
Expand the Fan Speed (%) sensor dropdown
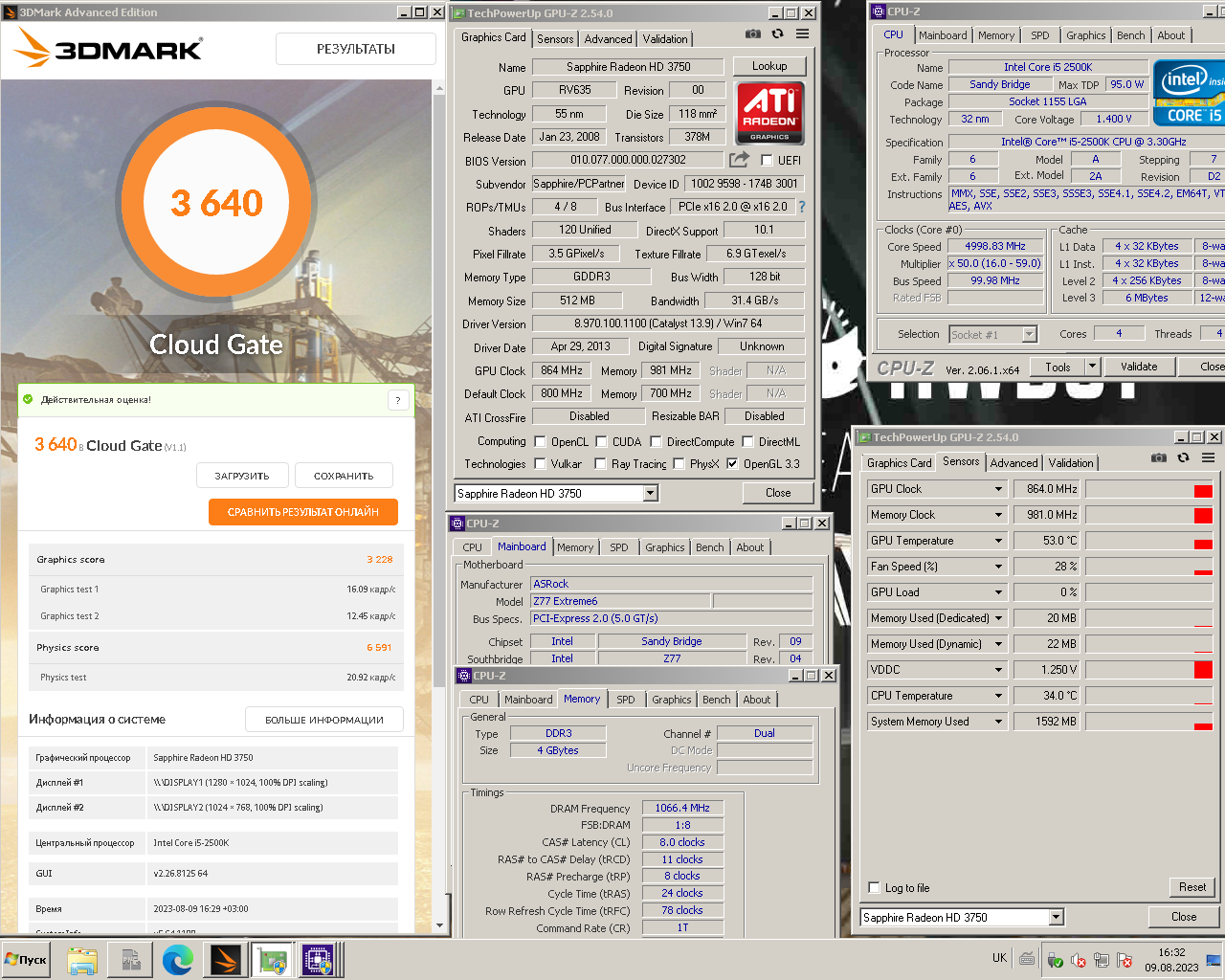(x=998, y=567)
